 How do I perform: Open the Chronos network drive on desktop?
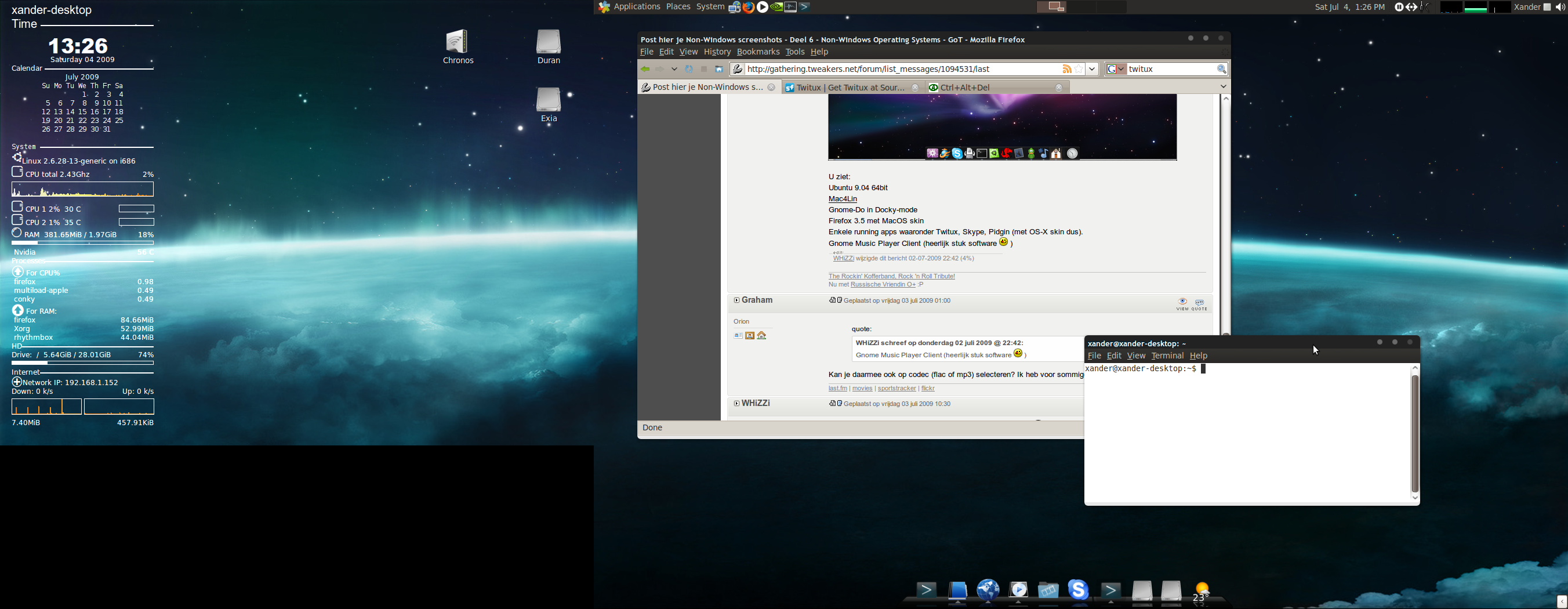point(458,47)
